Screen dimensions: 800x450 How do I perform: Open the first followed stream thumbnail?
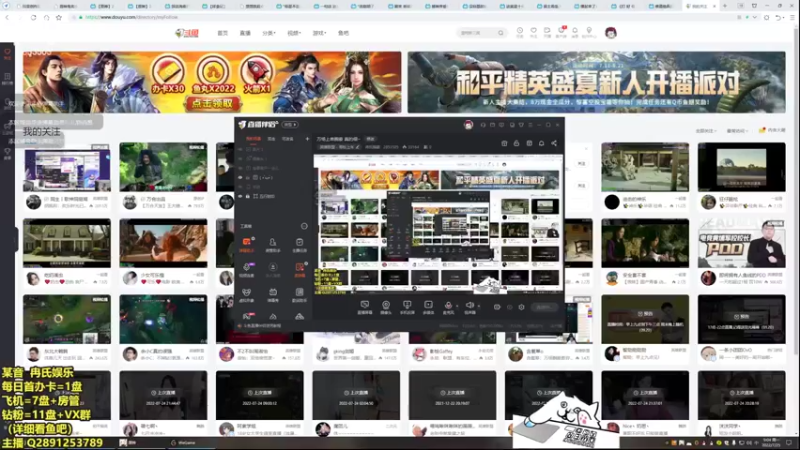[66, 167]
